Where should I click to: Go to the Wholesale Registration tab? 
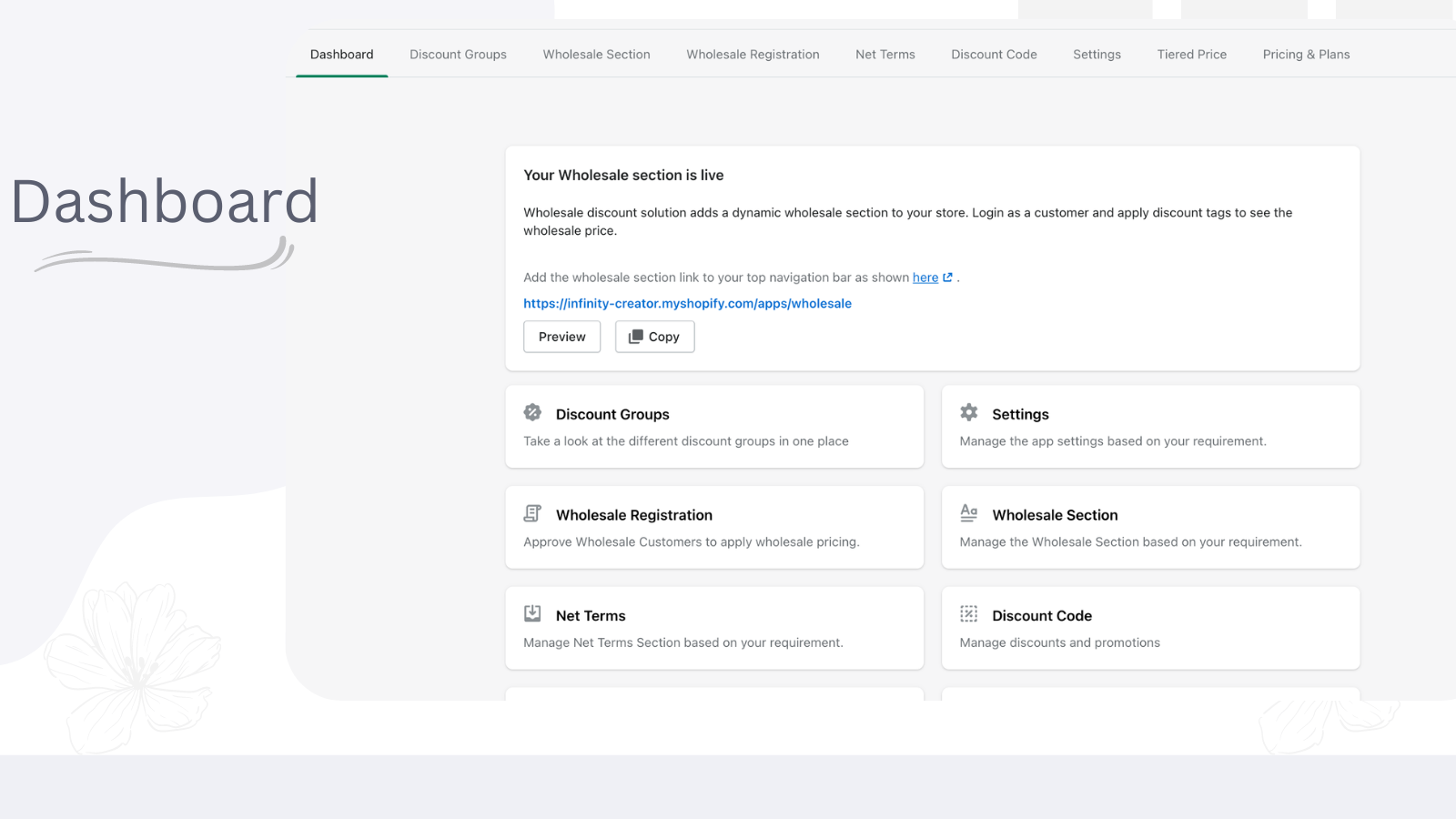753,55
